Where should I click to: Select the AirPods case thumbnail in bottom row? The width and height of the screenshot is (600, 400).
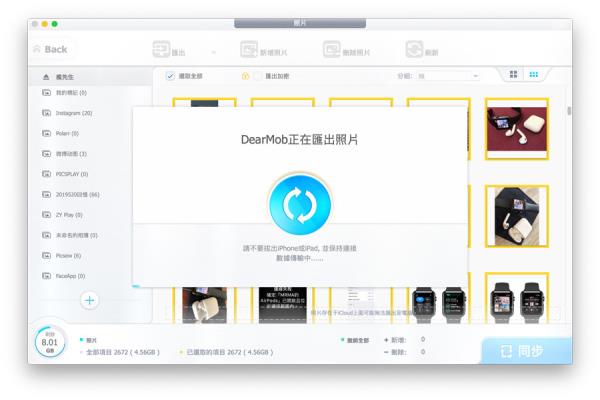click(x=204, y=305)
